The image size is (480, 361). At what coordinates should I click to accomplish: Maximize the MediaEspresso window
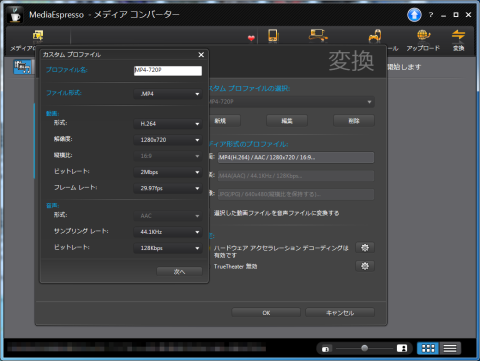pos(456,15)
